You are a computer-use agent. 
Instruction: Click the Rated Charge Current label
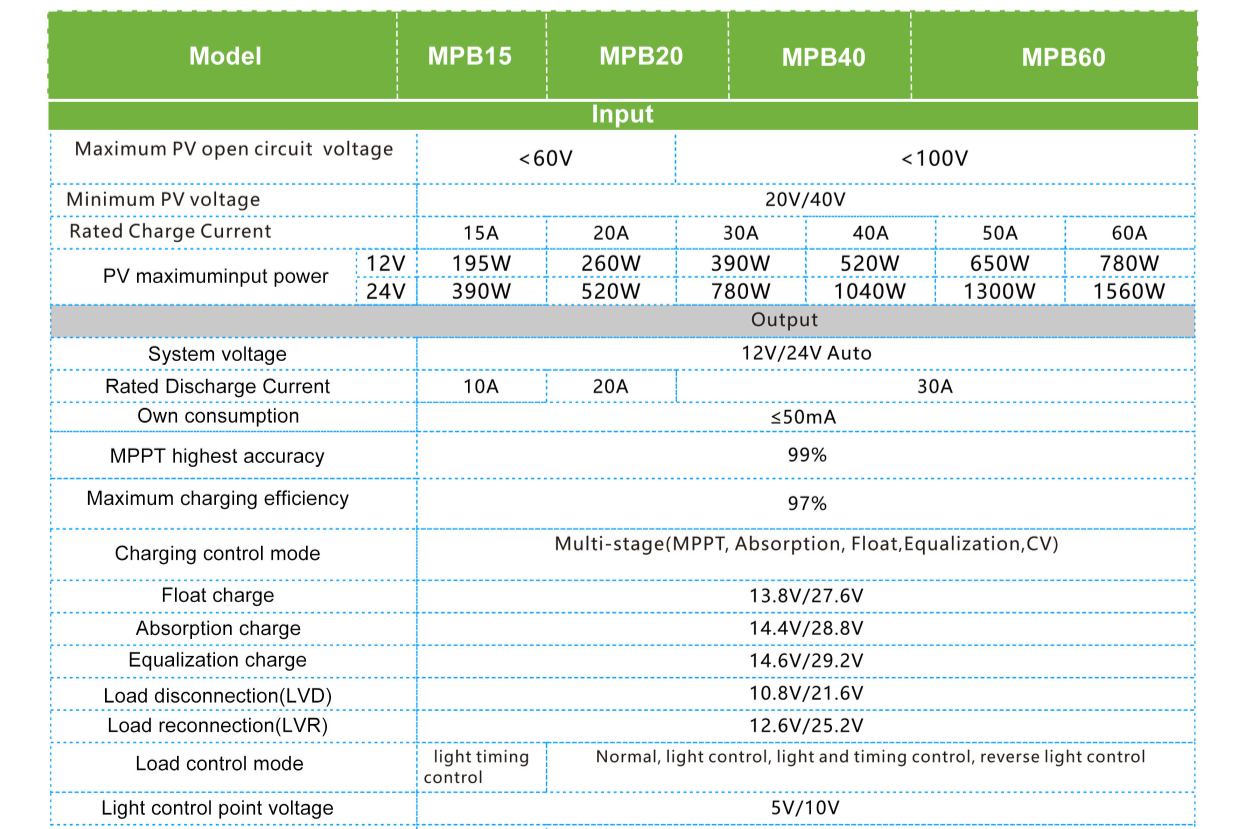tap(170, 231)
